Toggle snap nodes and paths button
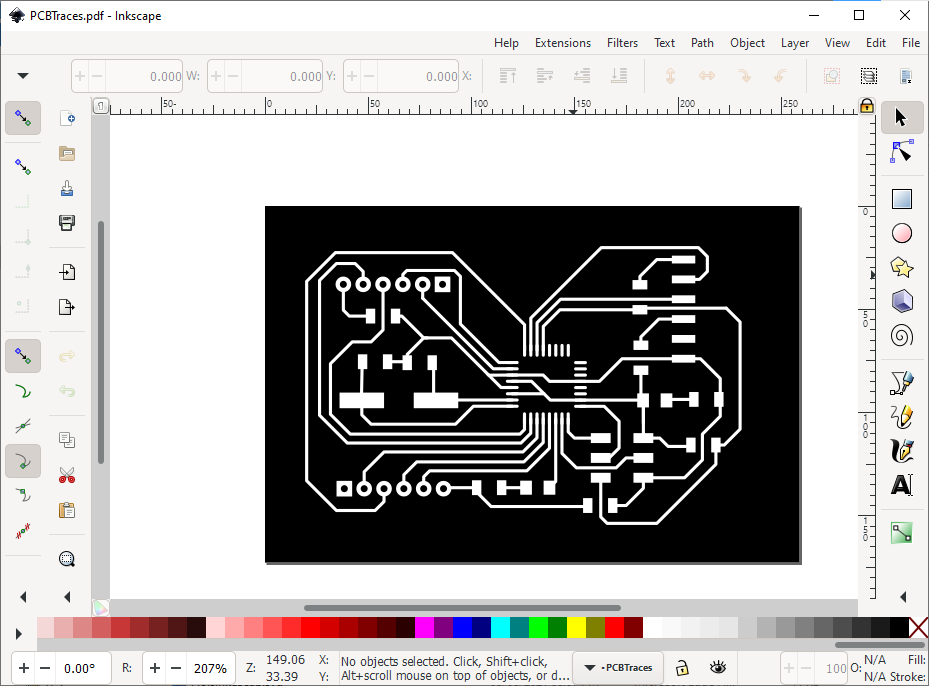929x686 pixels. (23, 355)
